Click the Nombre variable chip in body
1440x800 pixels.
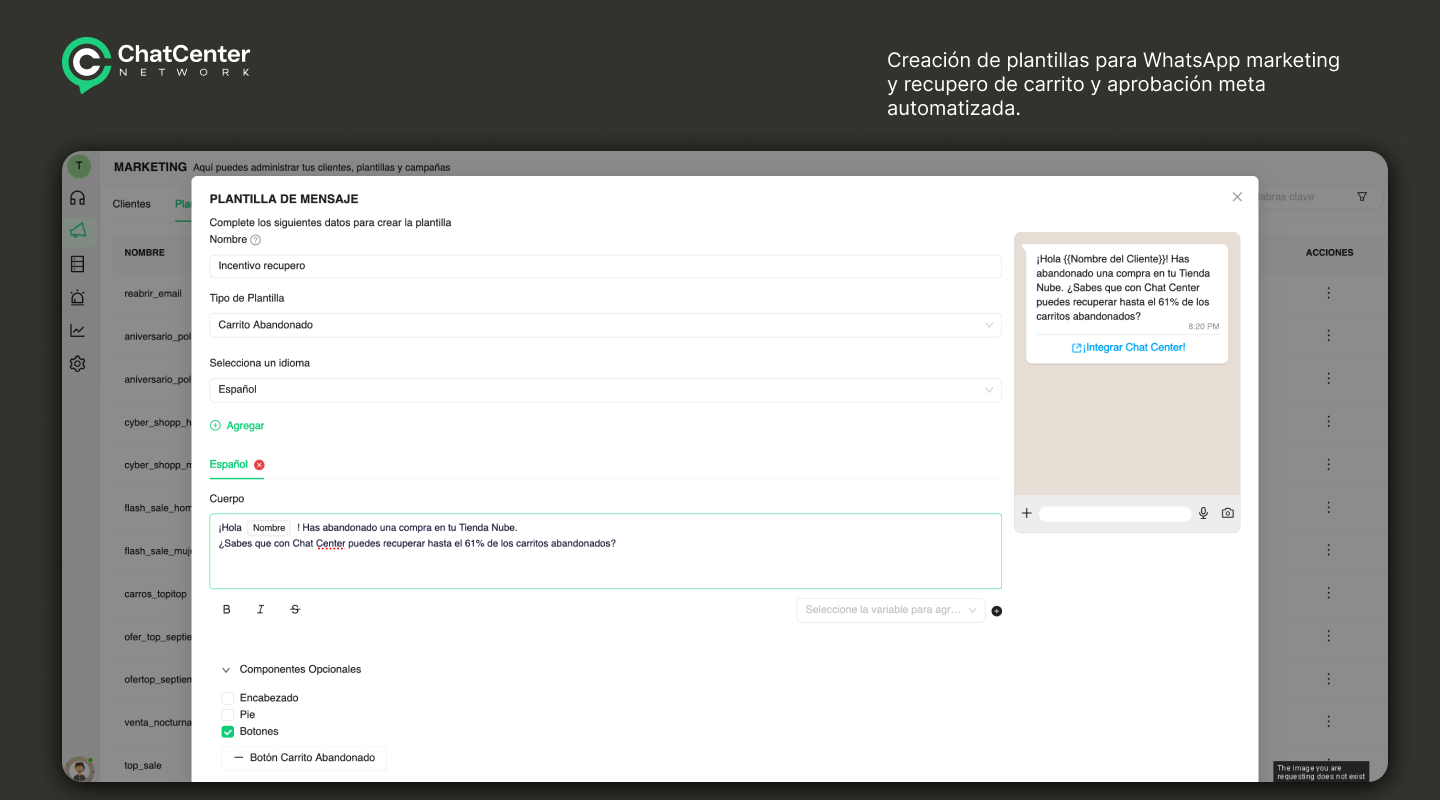[x=269, y=528]
